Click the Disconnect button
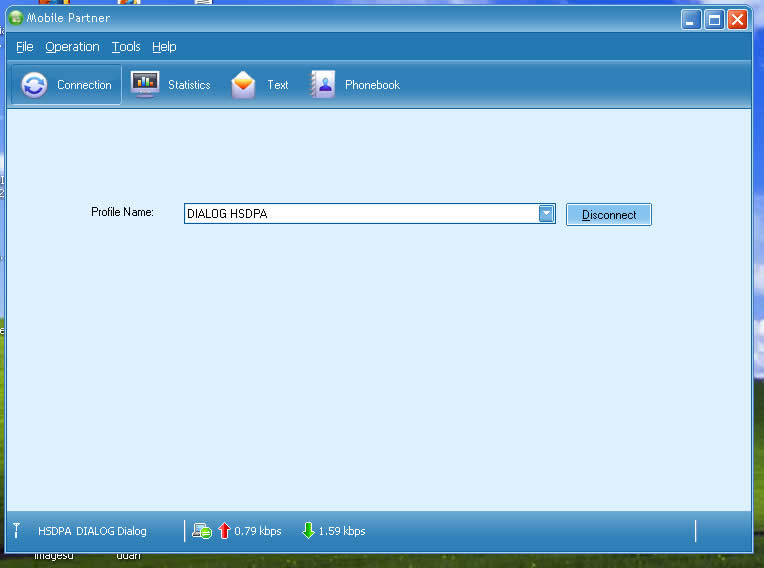This screenshot has width=764, height=568. [609, 214]
